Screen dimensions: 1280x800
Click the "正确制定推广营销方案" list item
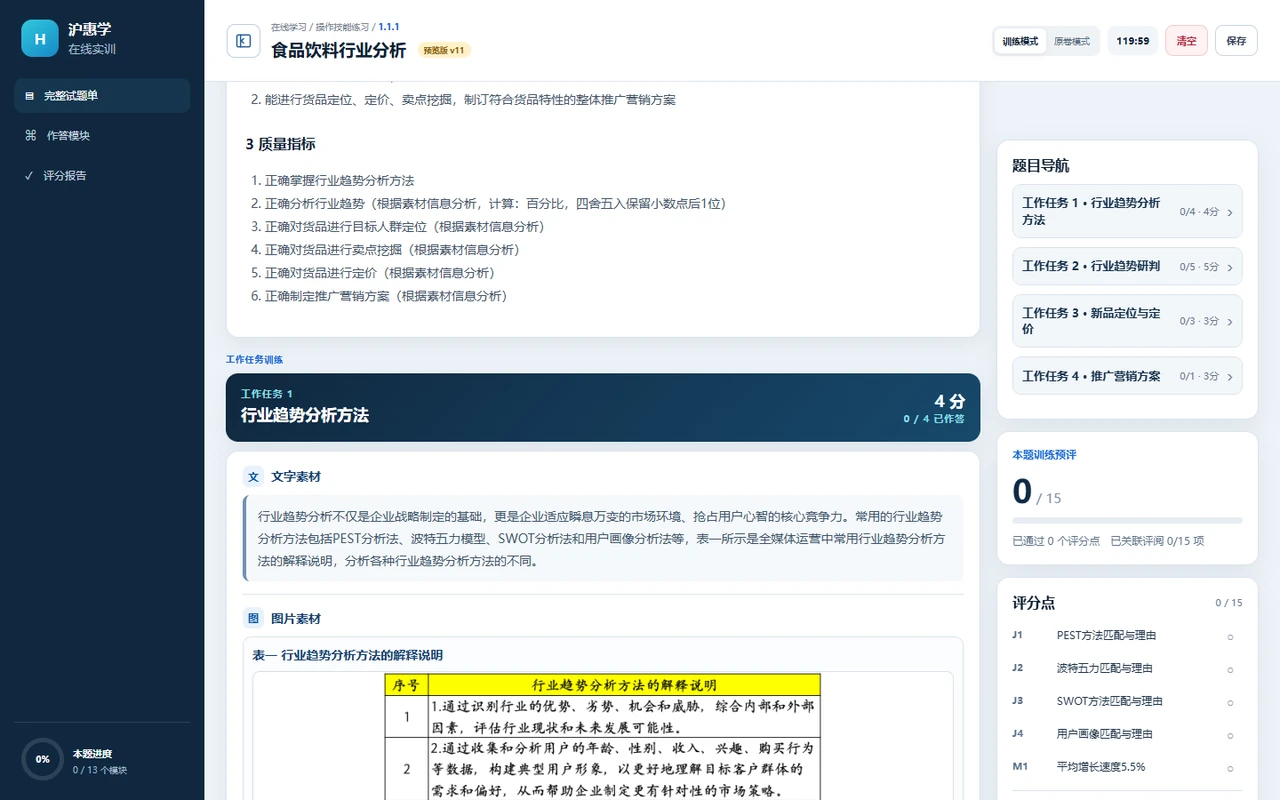386,296
